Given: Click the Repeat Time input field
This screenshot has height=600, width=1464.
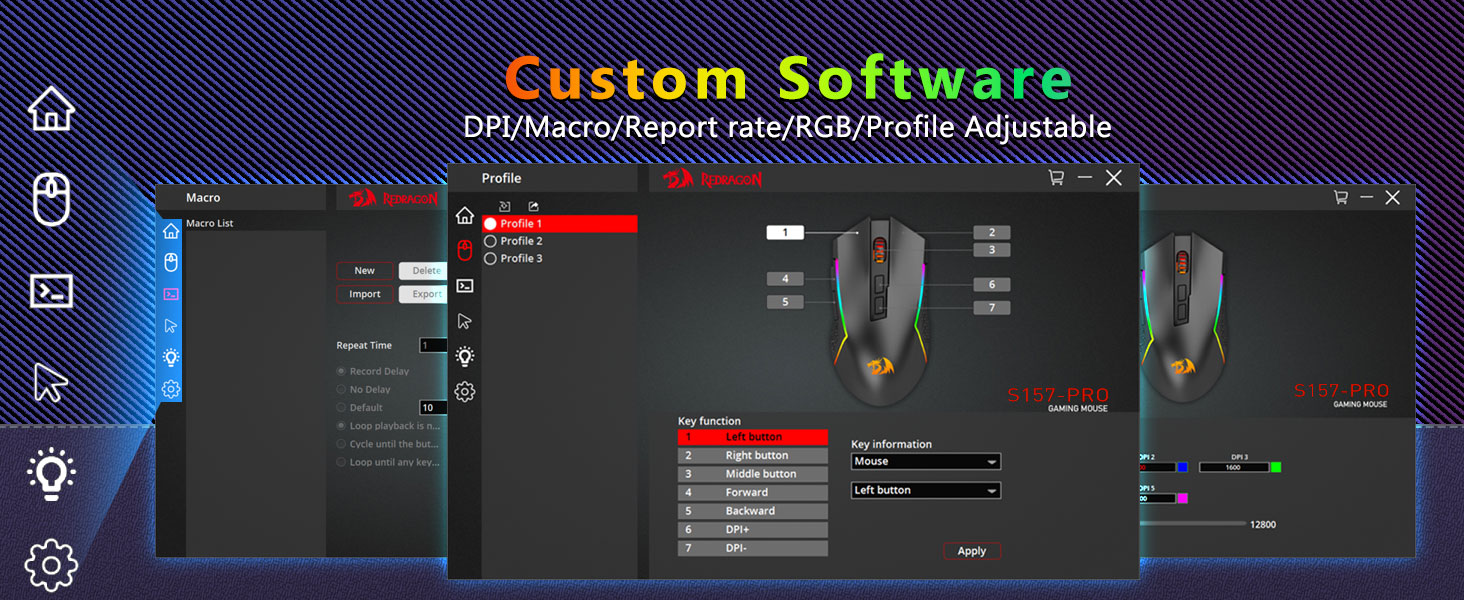Looking at the screenshot, I should pos(432,346).
